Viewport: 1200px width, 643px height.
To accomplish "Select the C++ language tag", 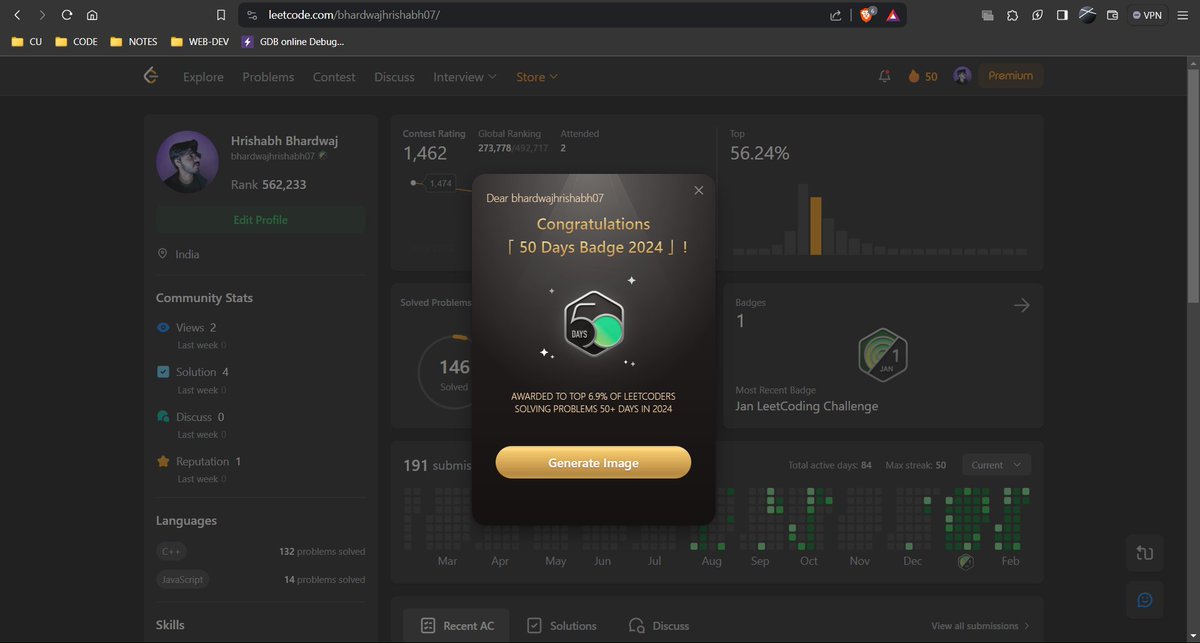I will pos(171,551).
